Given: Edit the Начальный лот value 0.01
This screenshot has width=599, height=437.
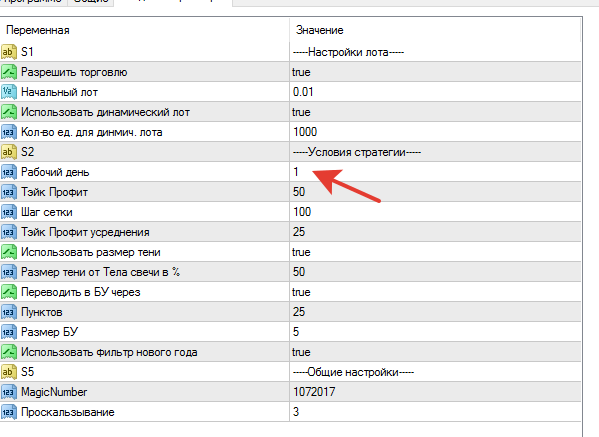Looking at the screenshot, I should click(303, 92).
